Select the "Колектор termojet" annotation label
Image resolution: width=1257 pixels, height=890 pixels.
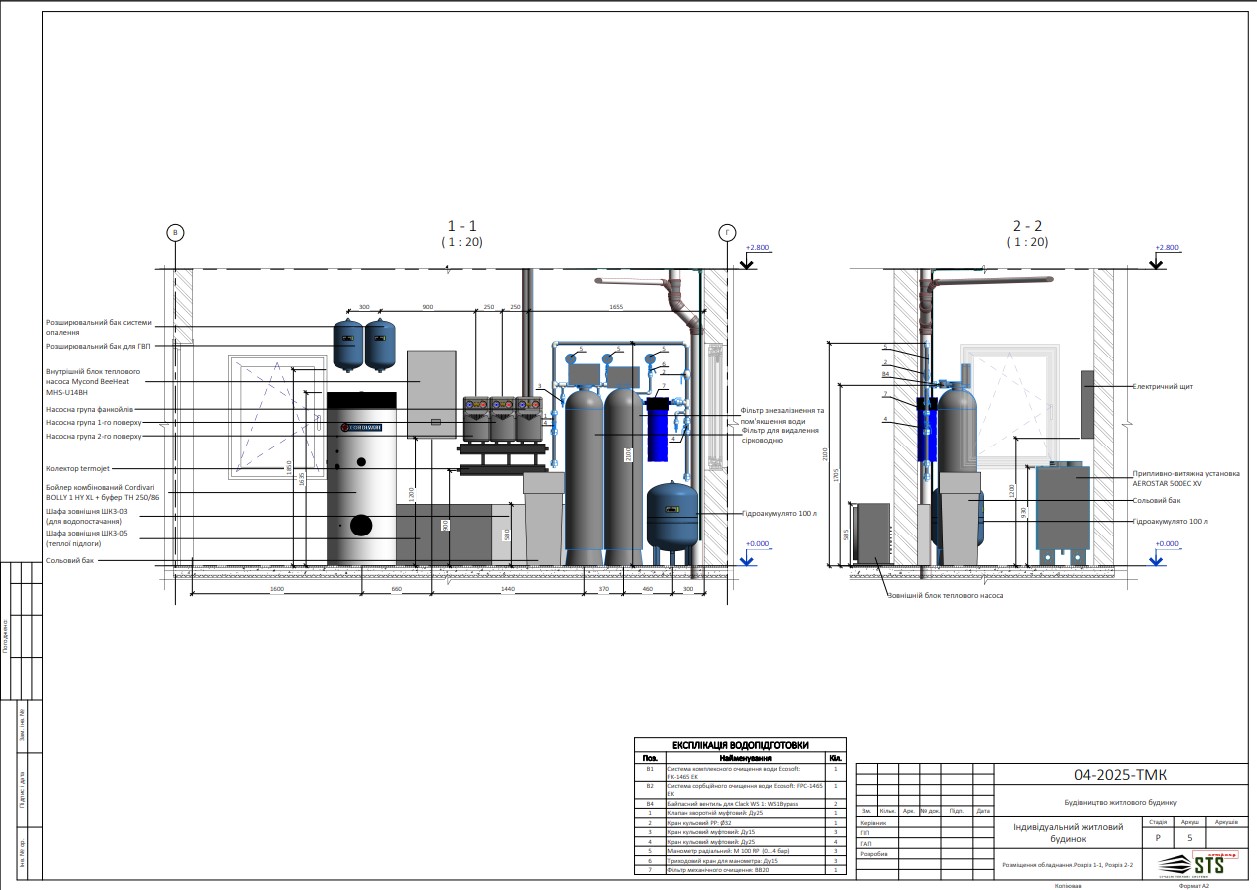(x=80, y=468)
